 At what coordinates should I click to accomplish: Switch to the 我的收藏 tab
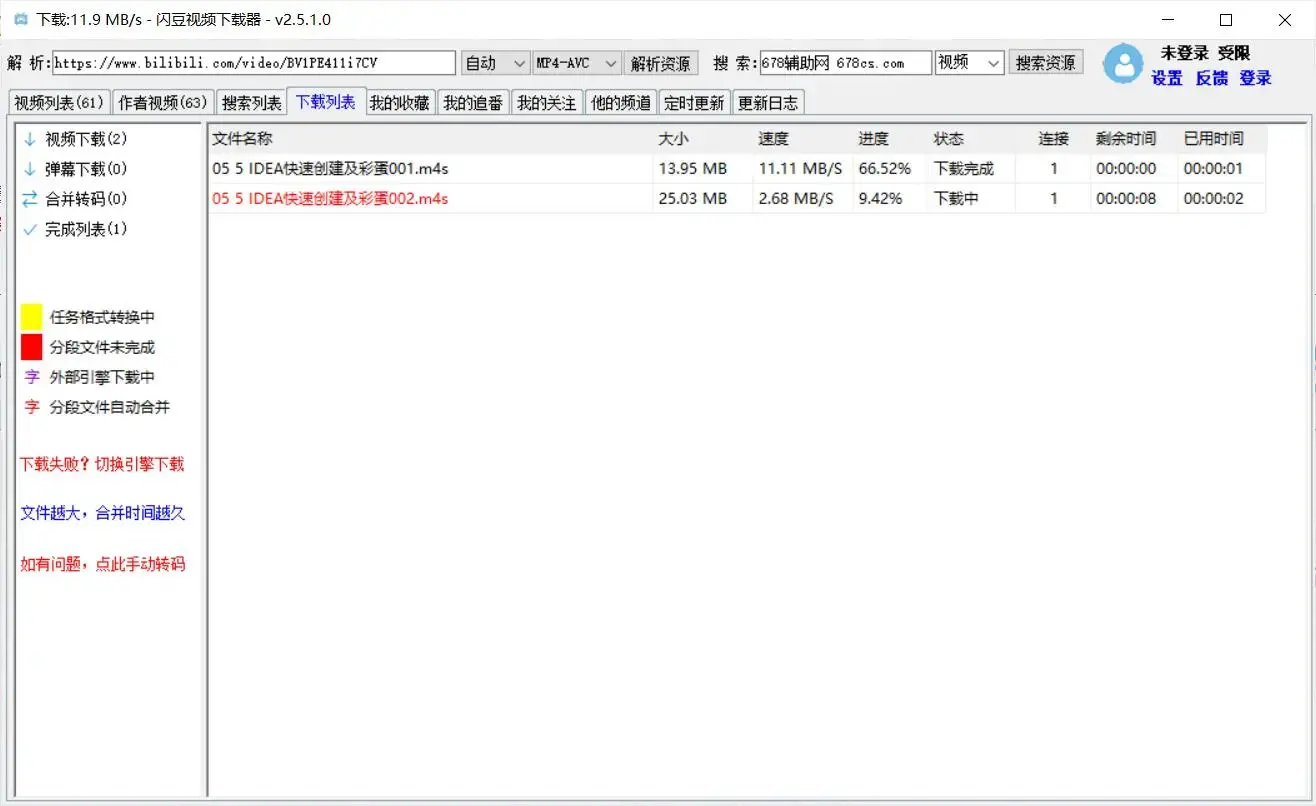tap(400, 101)
